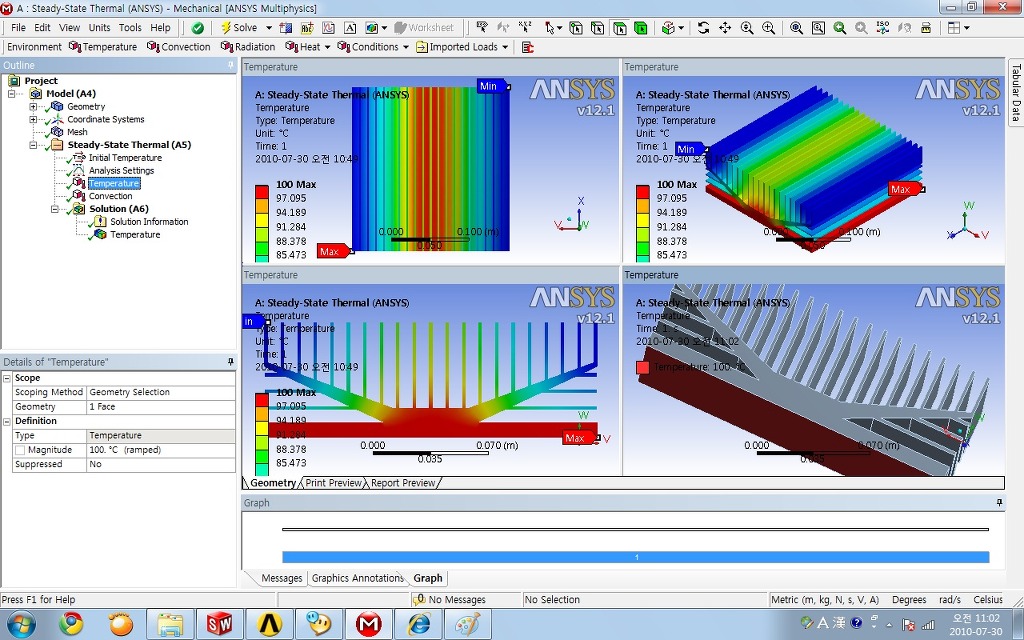The image size is (1024, 640).
Task: Click the Previous View green arrow icon
Action: (839, 27)
